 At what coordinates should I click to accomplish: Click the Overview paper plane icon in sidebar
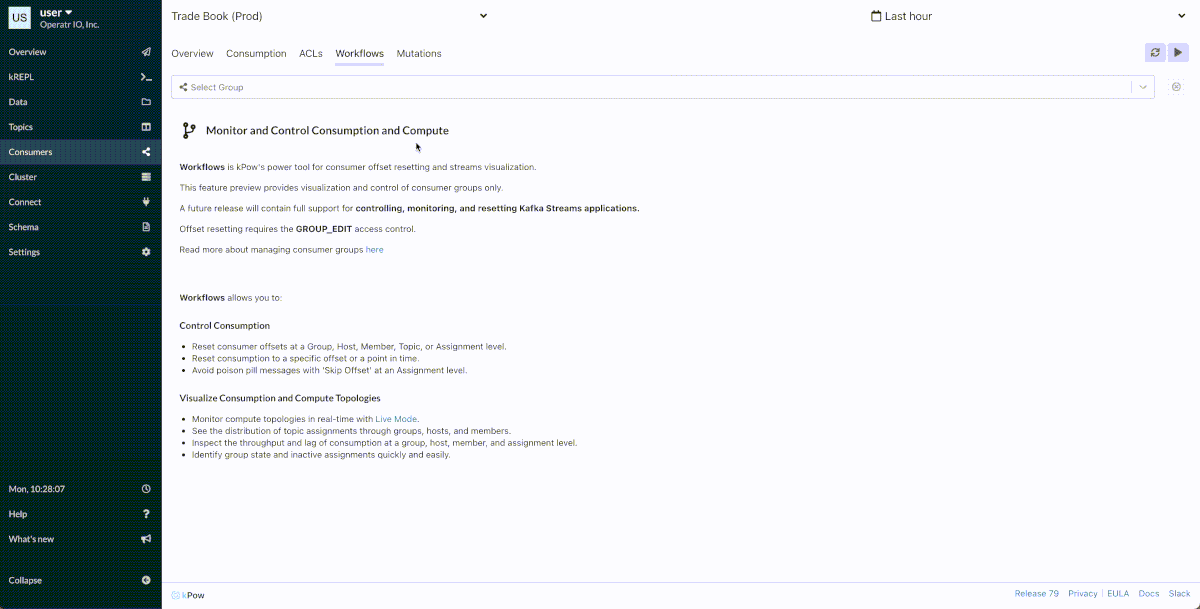[146, 52]
